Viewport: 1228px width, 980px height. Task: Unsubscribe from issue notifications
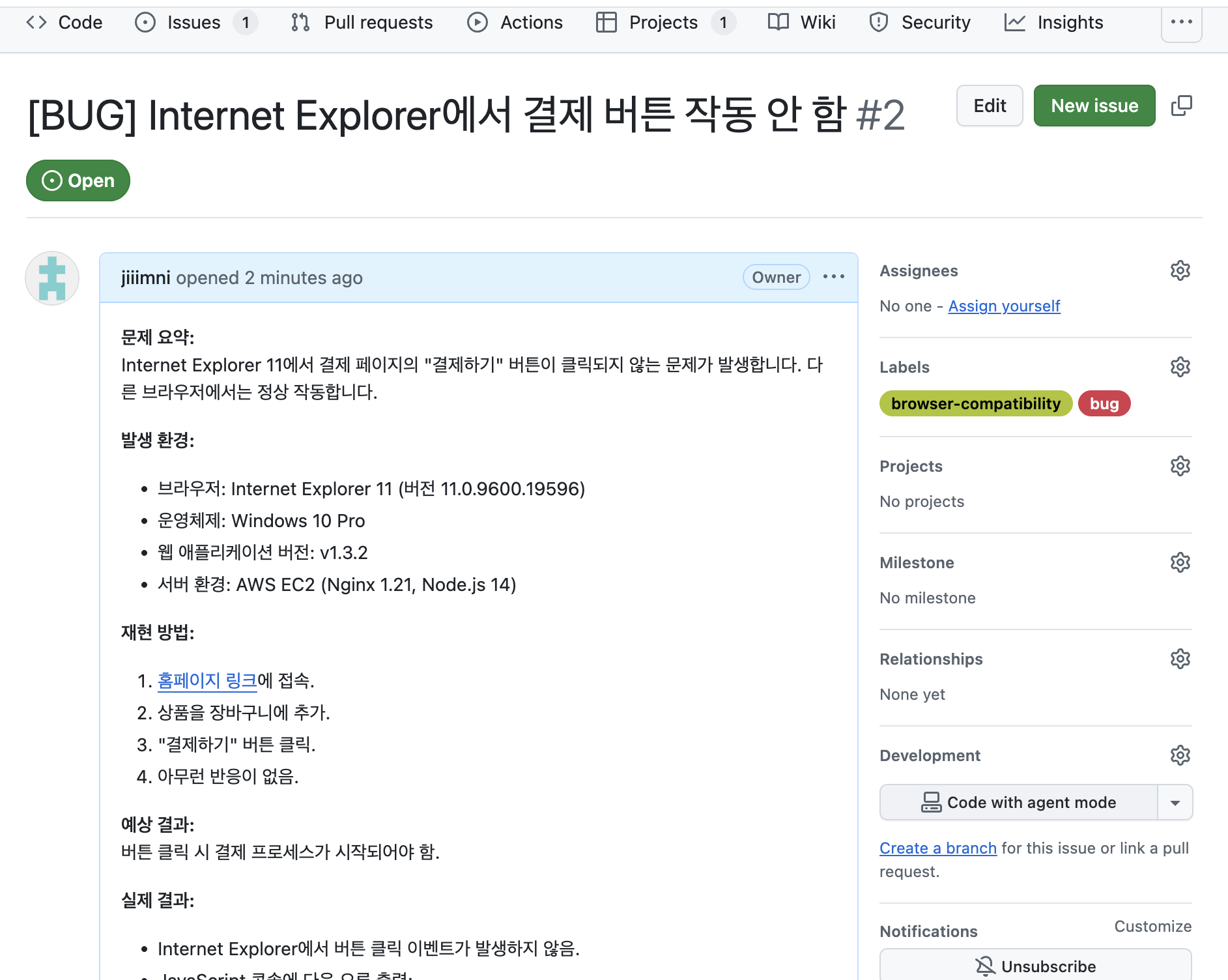(1036, 965)
